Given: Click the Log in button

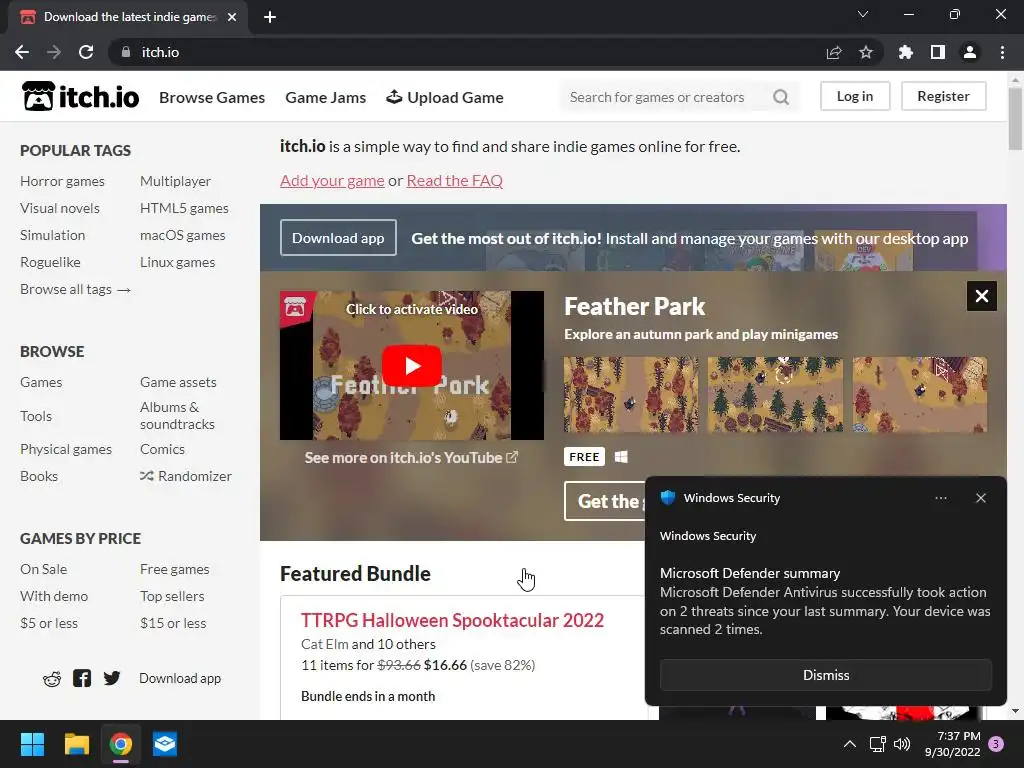Looking at the screenshot, I should 855,96.
